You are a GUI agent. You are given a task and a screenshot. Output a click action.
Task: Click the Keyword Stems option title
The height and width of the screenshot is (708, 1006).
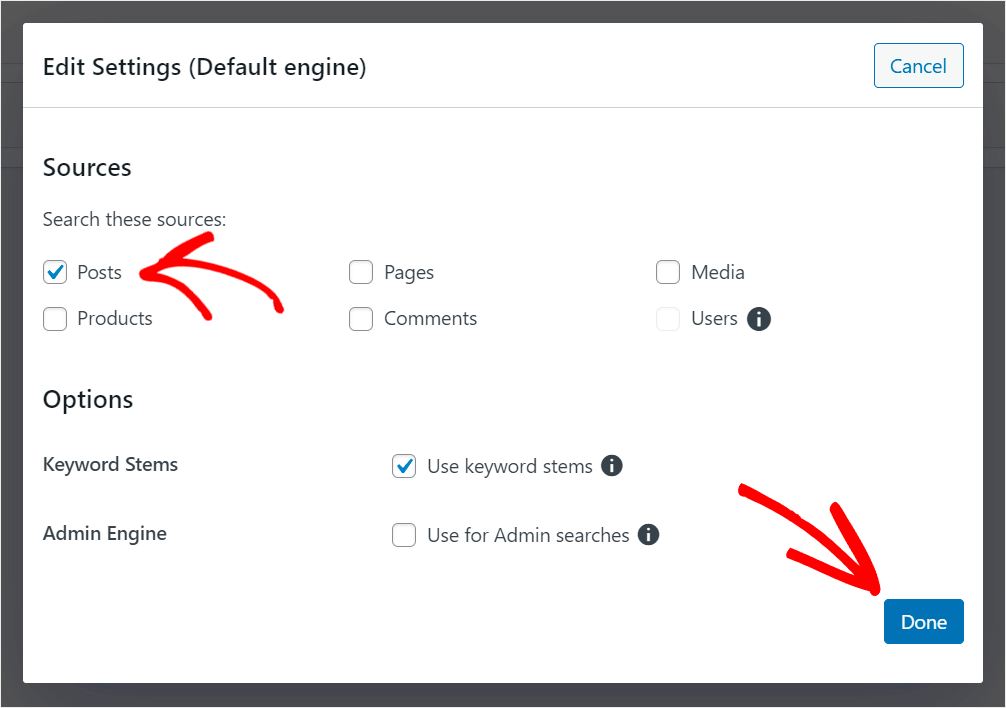pyautogui.click(x=110, y=464)
